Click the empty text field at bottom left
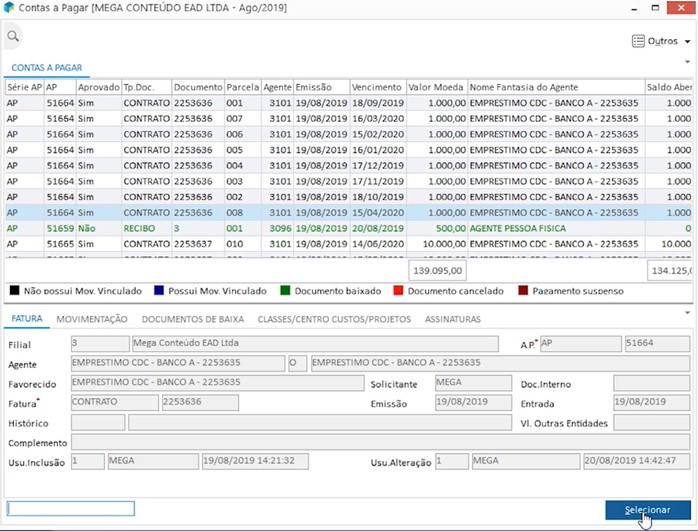698x531 pixels. point(71,509)
